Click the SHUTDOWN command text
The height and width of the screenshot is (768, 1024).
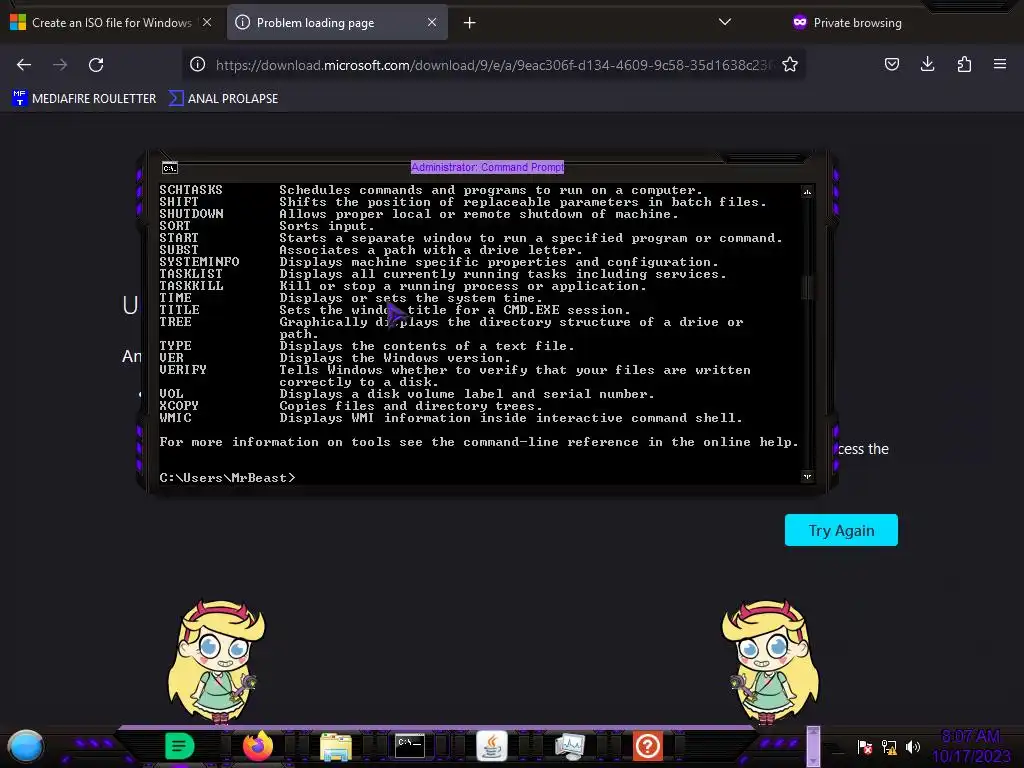(x=191, y=214)
